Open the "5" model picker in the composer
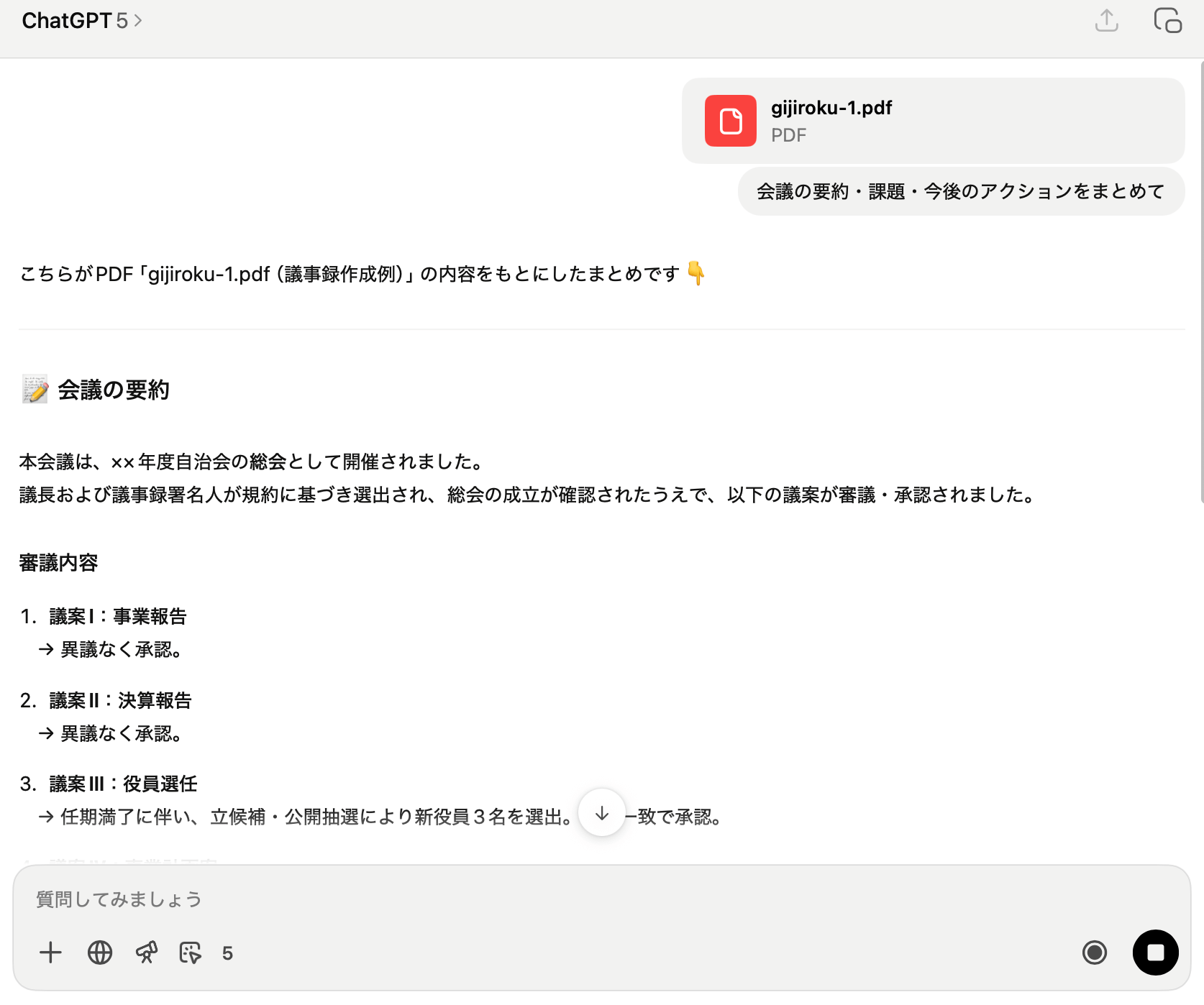 [x=227, y=953]
